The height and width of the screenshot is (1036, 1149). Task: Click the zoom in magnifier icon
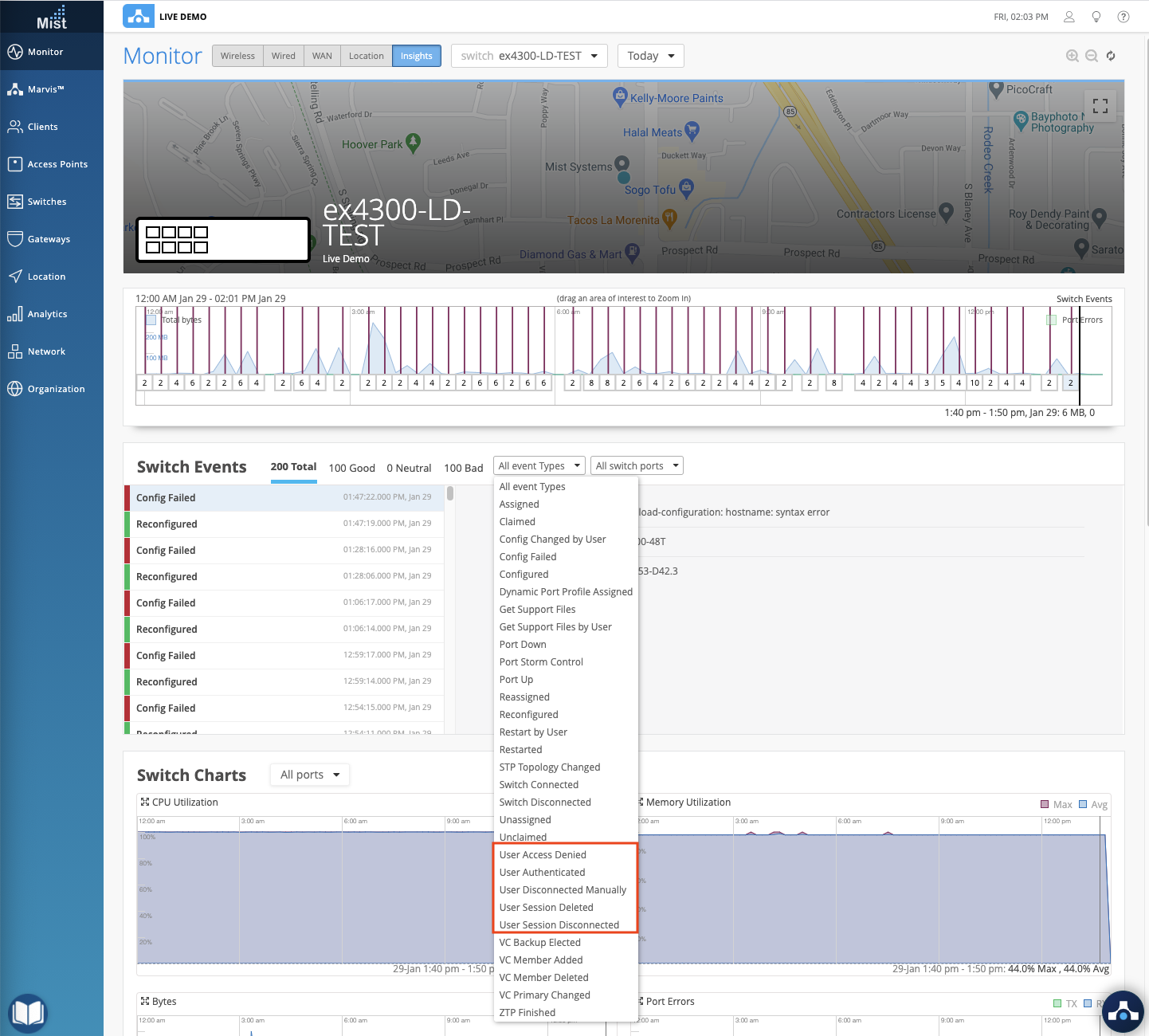(1073, 56)
